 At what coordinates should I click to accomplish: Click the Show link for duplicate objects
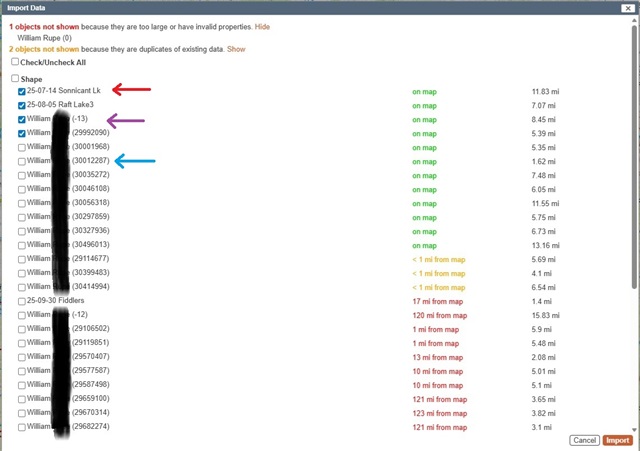point(235,48)
